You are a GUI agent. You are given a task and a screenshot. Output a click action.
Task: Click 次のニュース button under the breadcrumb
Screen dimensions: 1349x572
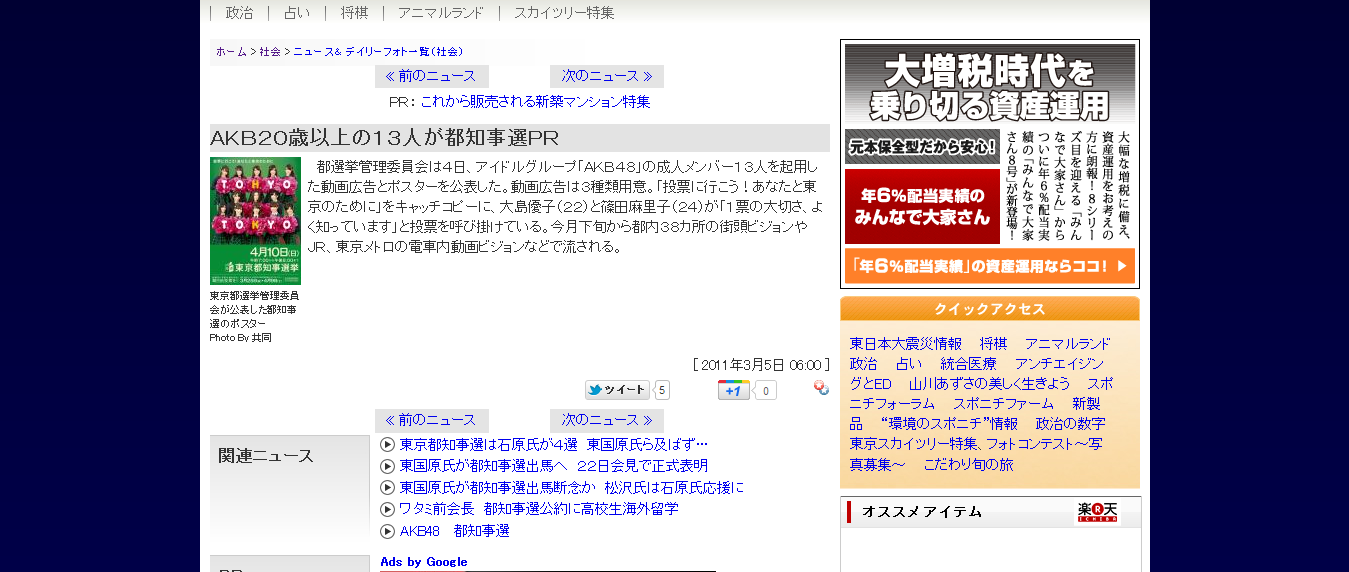[x=607, y=76]
